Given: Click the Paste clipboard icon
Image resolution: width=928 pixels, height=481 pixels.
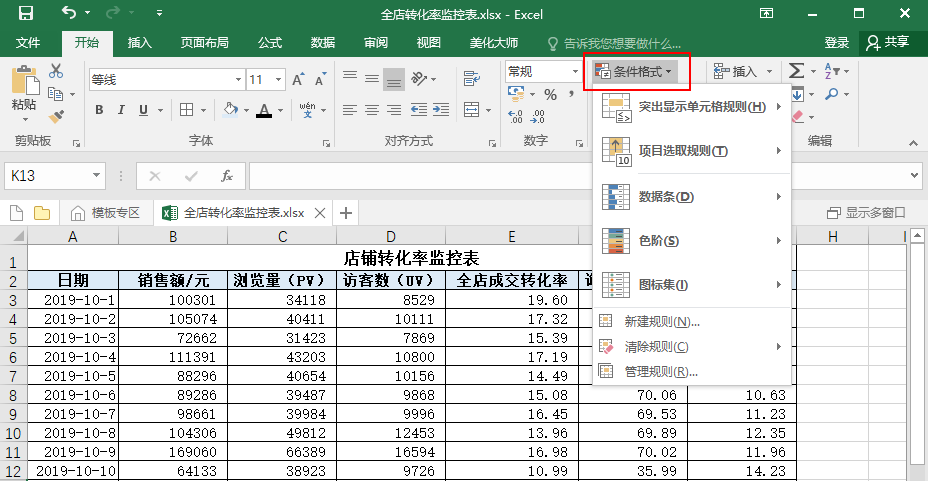Looking at the screenshot, I should 24,79.
